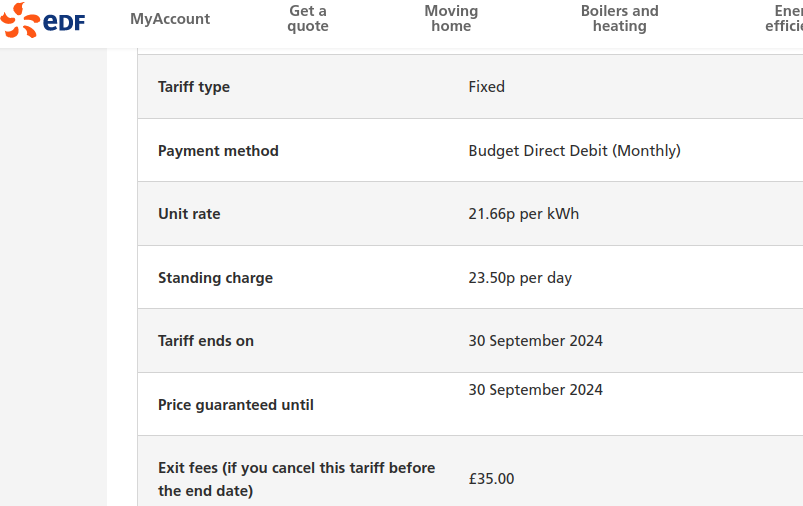Click the Tariff ends on label
This screenshot has width=803, height=506.
click(x=206, y=341)
